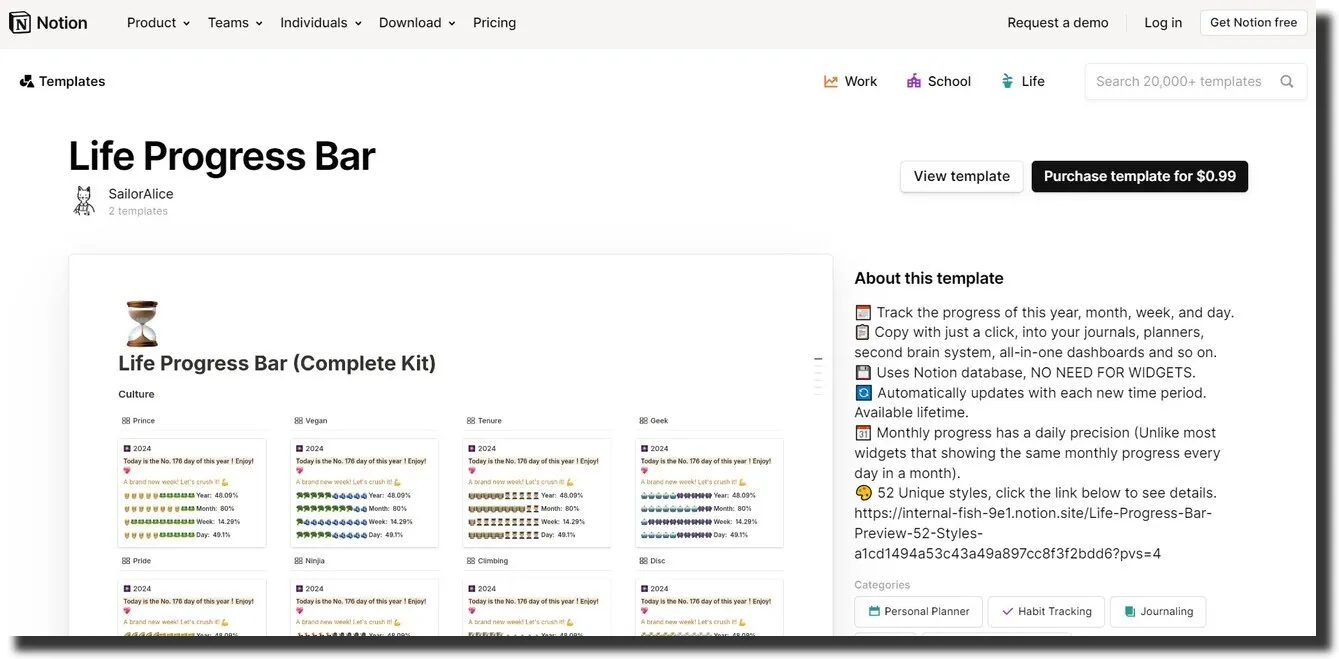The image size is (1339, 659).
Task: Click the School building icon
Action: pos(914,81)
